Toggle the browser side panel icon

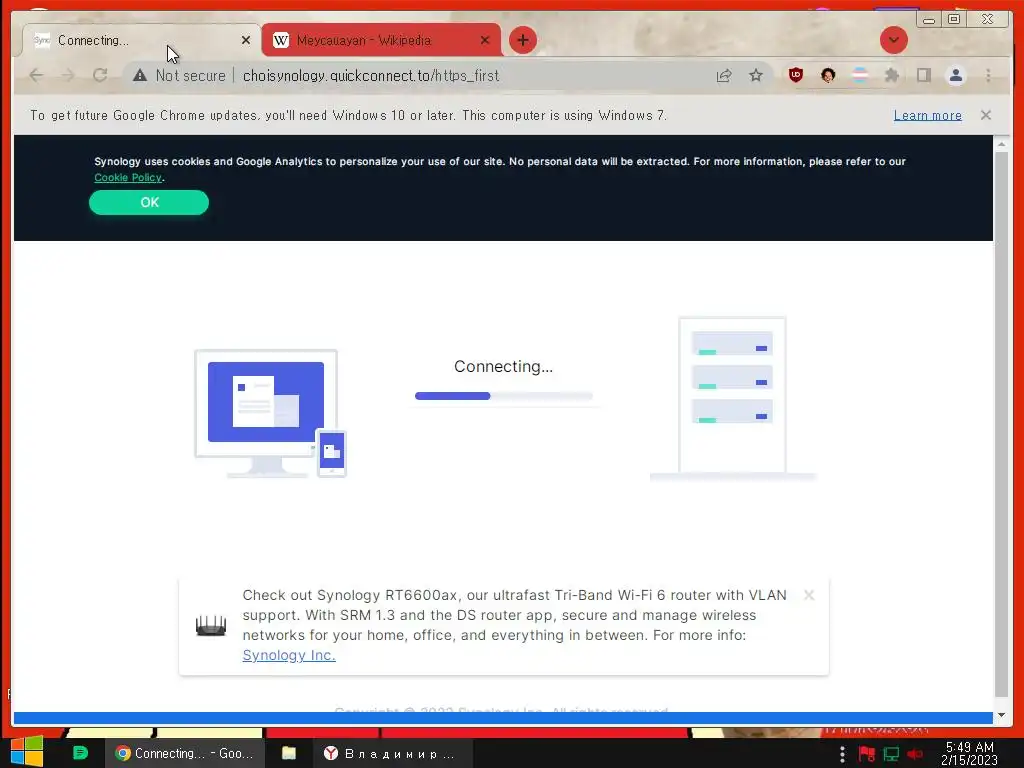[x=923, y=75]
